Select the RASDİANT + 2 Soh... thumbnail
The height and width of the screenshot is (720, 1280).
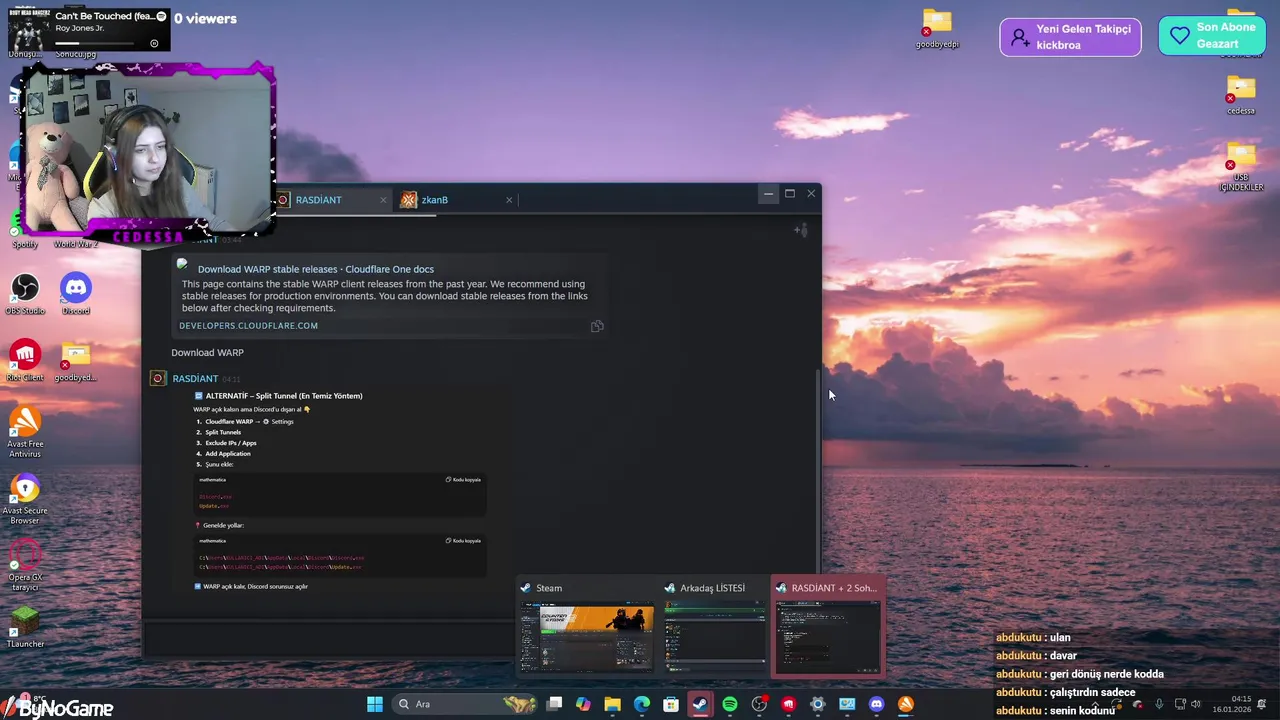pyautogui.click(x=828, y=626)
